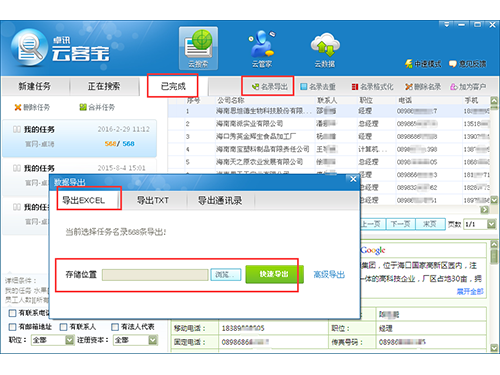
Task: Click the 职位 column header
Action: [366, 100]
